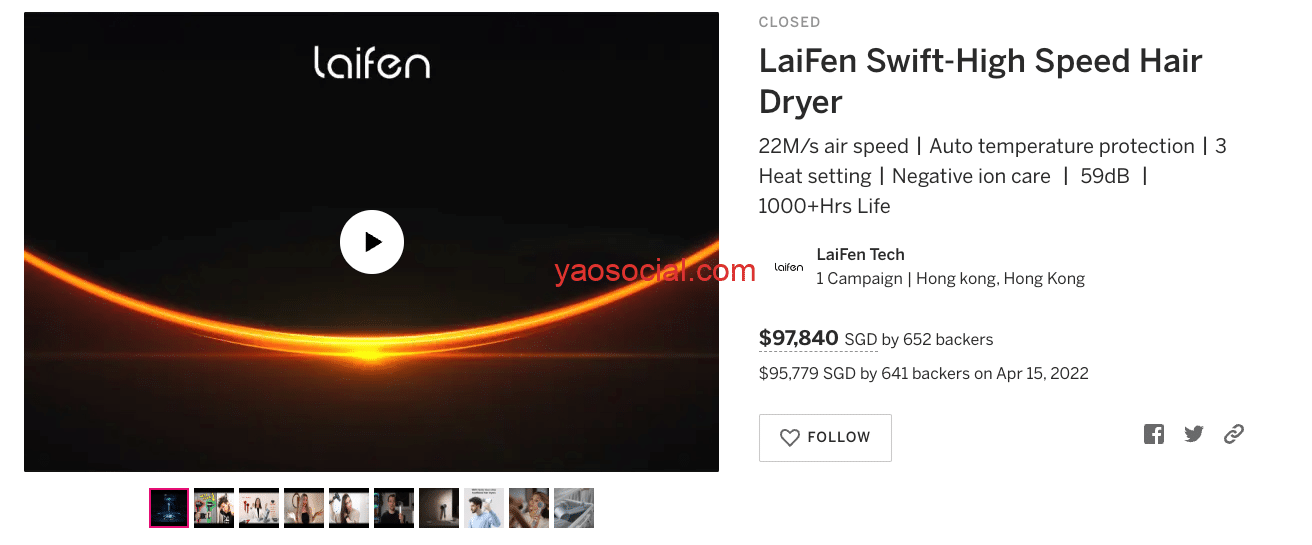This screenshot has height=545, width=1312.
Task: Click the Follow button label text
Action: [839, 437]
